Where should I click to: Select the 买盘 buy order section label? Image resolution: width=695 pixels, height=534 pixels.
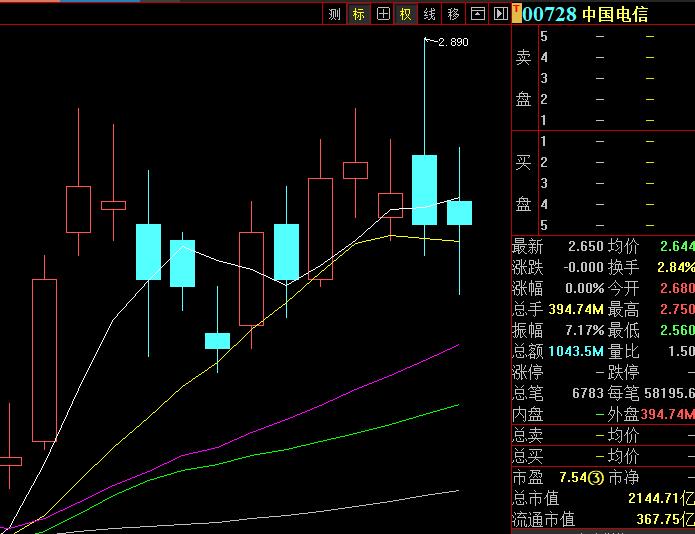[x=524, y=183]
